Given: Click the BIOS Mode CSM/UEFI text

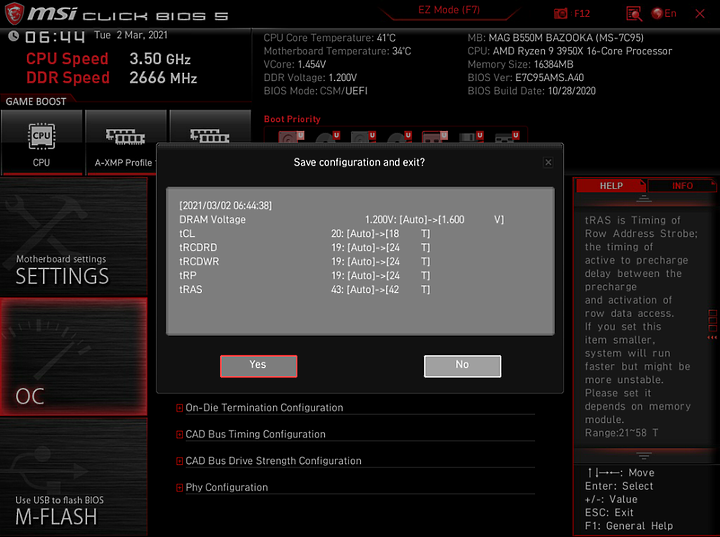Looking at the screenshot, I should (315, 91).
